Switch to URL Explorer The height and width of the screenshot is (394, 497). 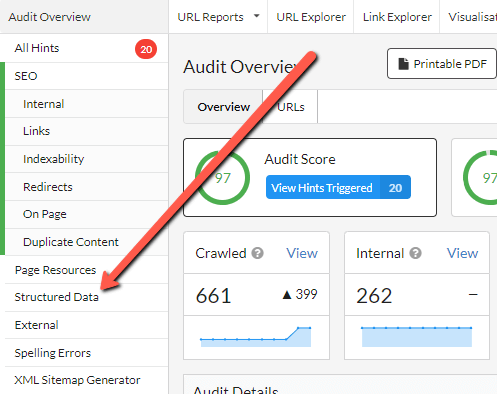pos(311,17)
